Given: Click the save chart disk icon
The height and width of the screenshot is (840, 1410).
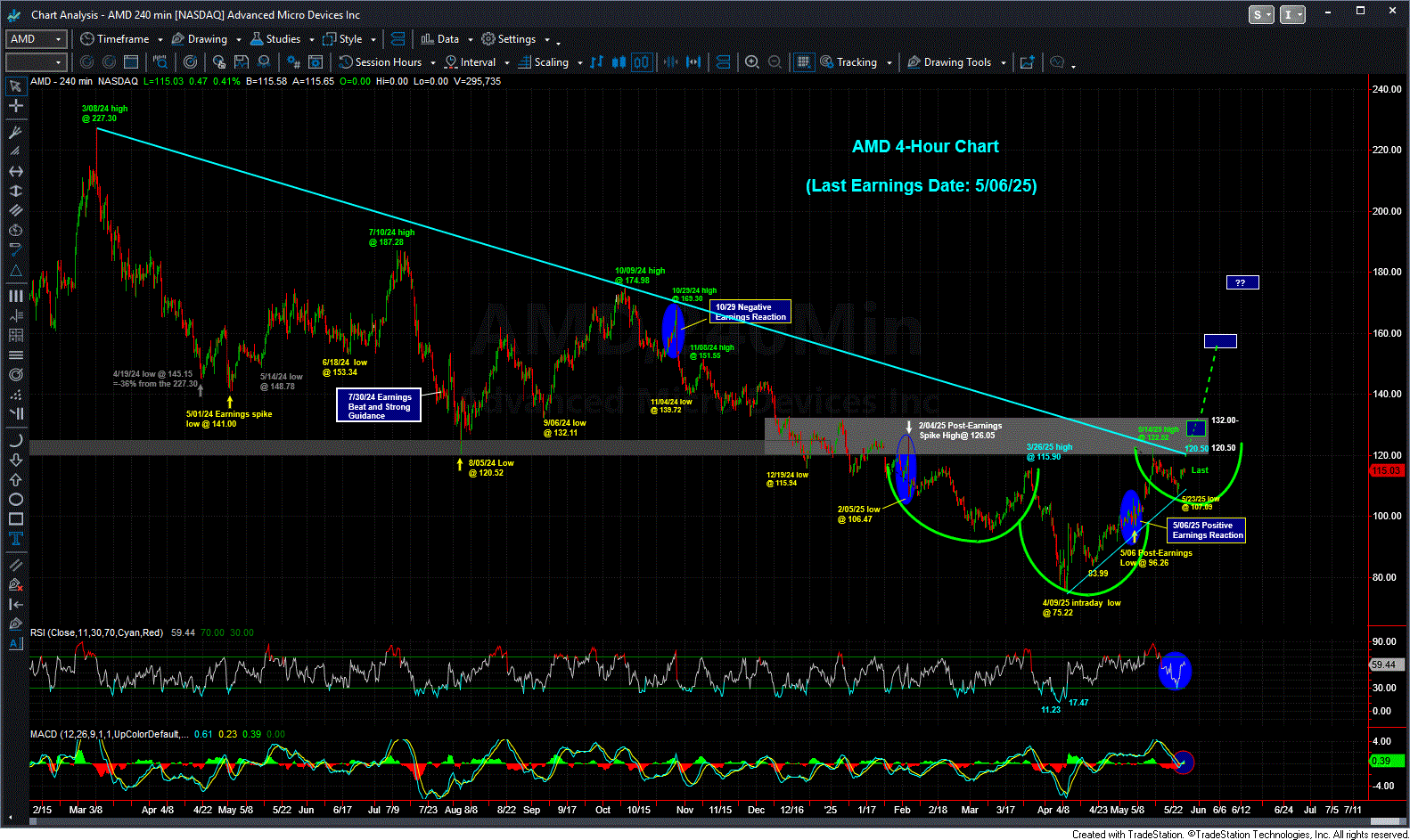Looking at the screenshot, I should [x=242, y=61].
